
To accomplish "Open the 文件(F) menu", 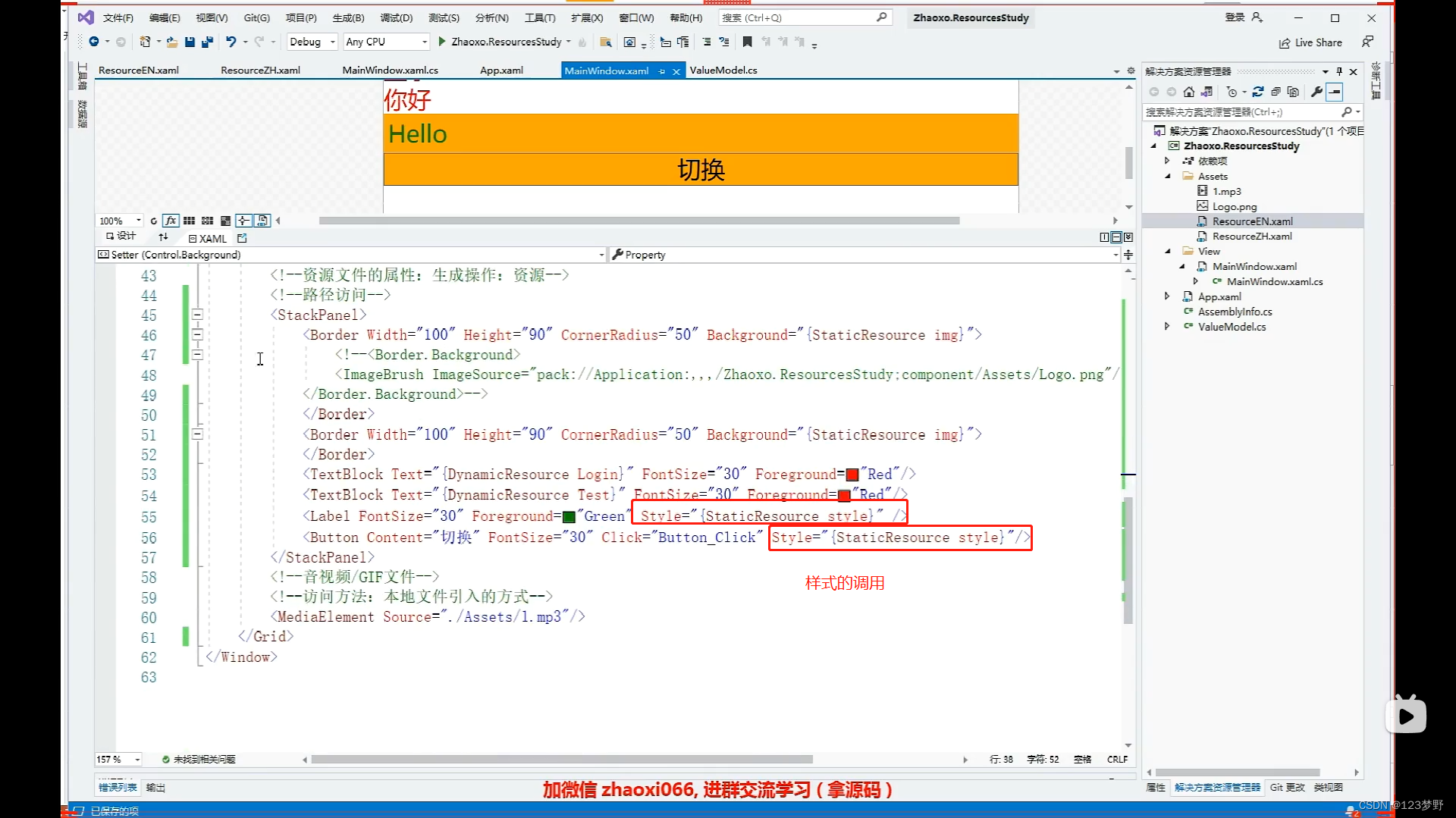I will 118,17.
